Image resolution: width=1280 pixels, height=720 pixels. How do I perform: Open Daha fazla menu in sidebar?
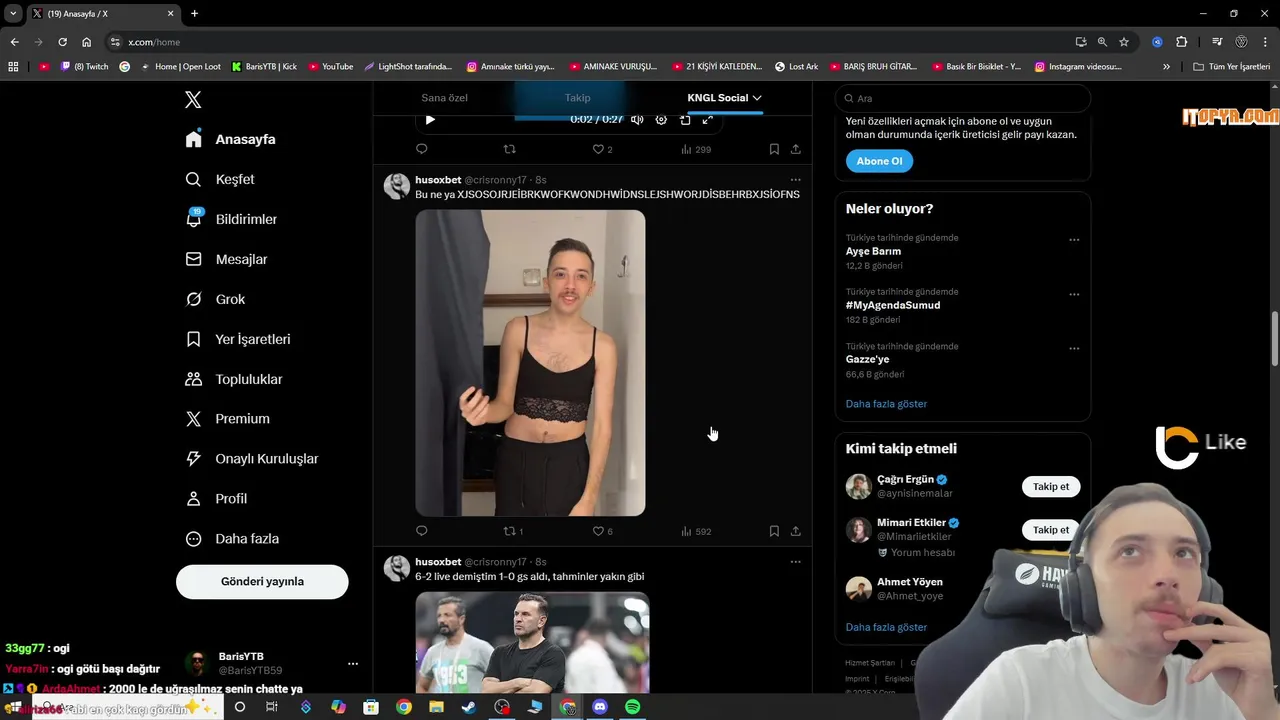pyautogui.click(x=233, y=539)
